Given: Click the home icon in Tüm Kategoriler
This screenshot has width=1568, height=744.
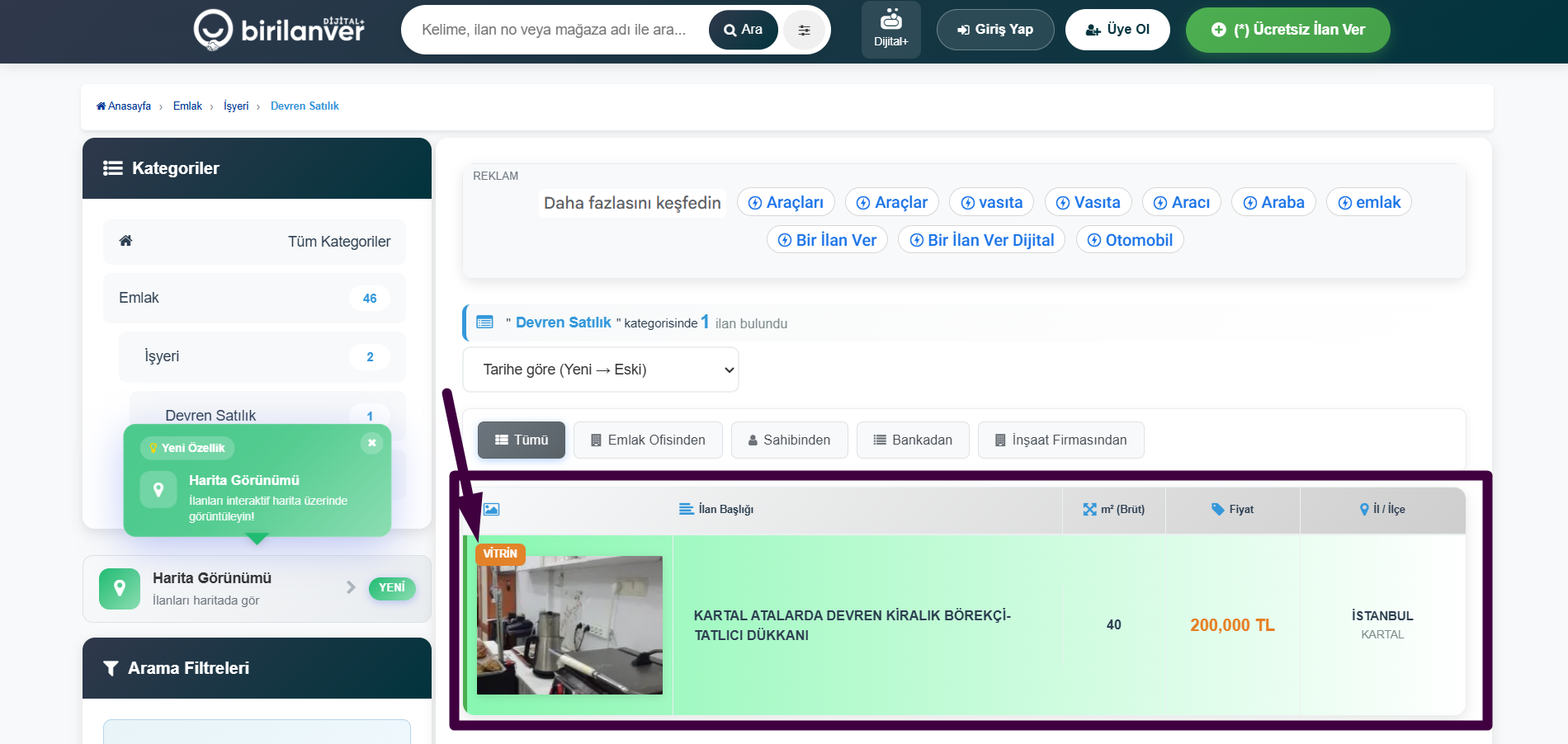Looking at the screenshot, I should pos(125,241).
